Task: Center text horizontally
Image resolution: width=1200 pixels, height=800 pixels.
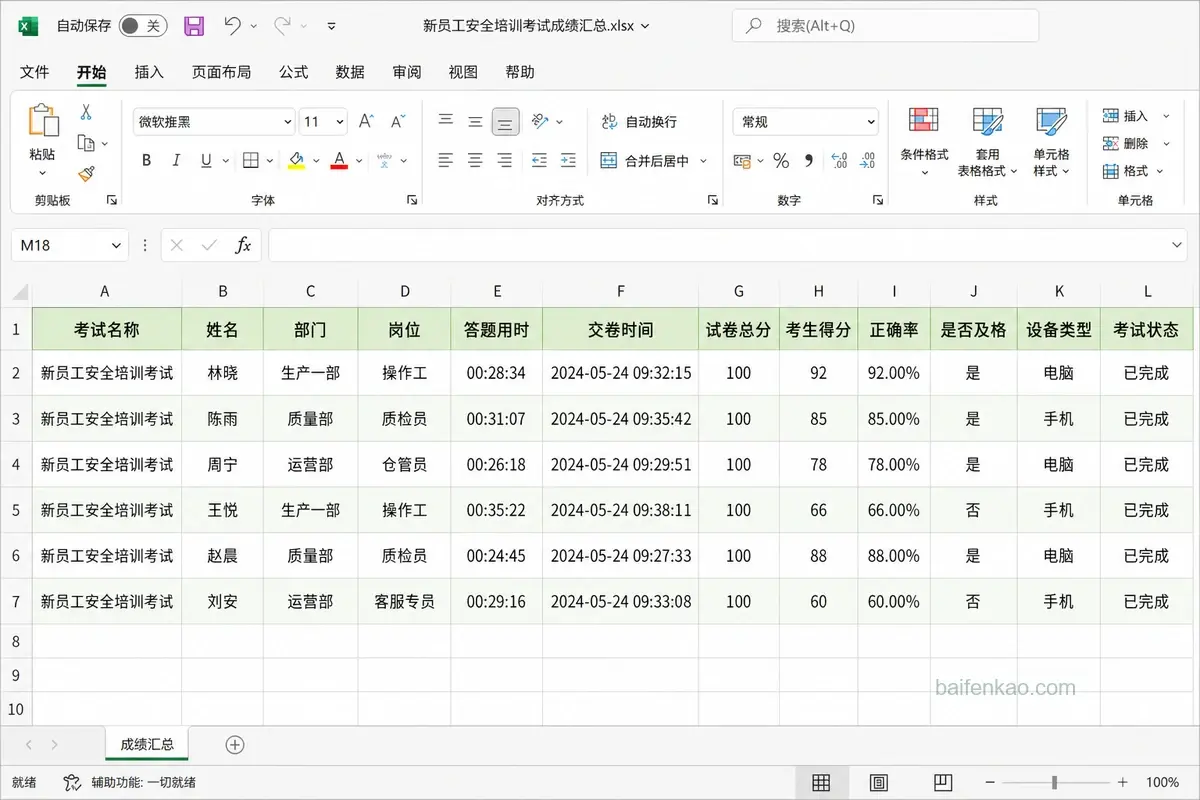Action: click(476, 160)
